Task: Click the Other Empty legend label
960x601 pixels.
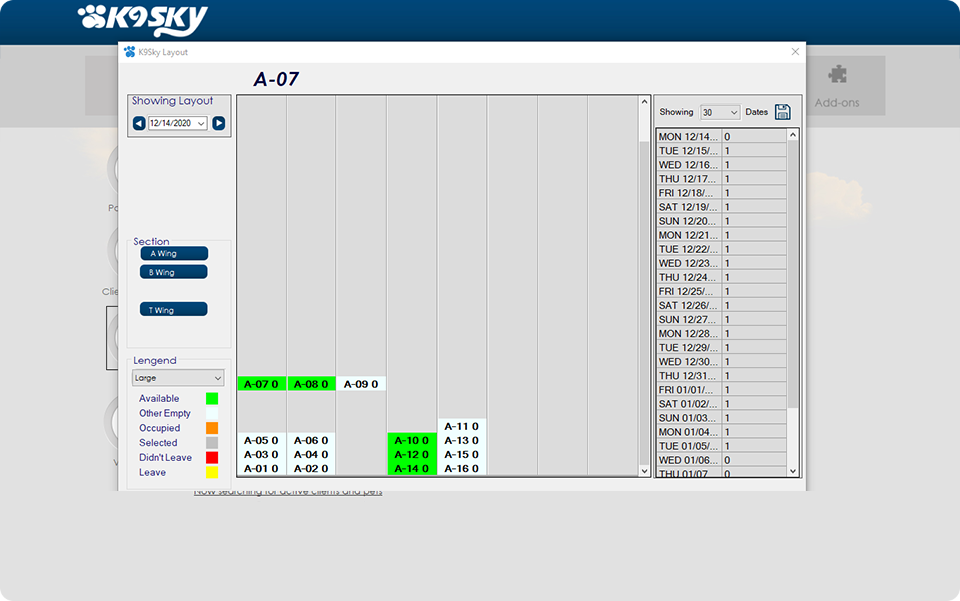Action: tap(165, 413)
